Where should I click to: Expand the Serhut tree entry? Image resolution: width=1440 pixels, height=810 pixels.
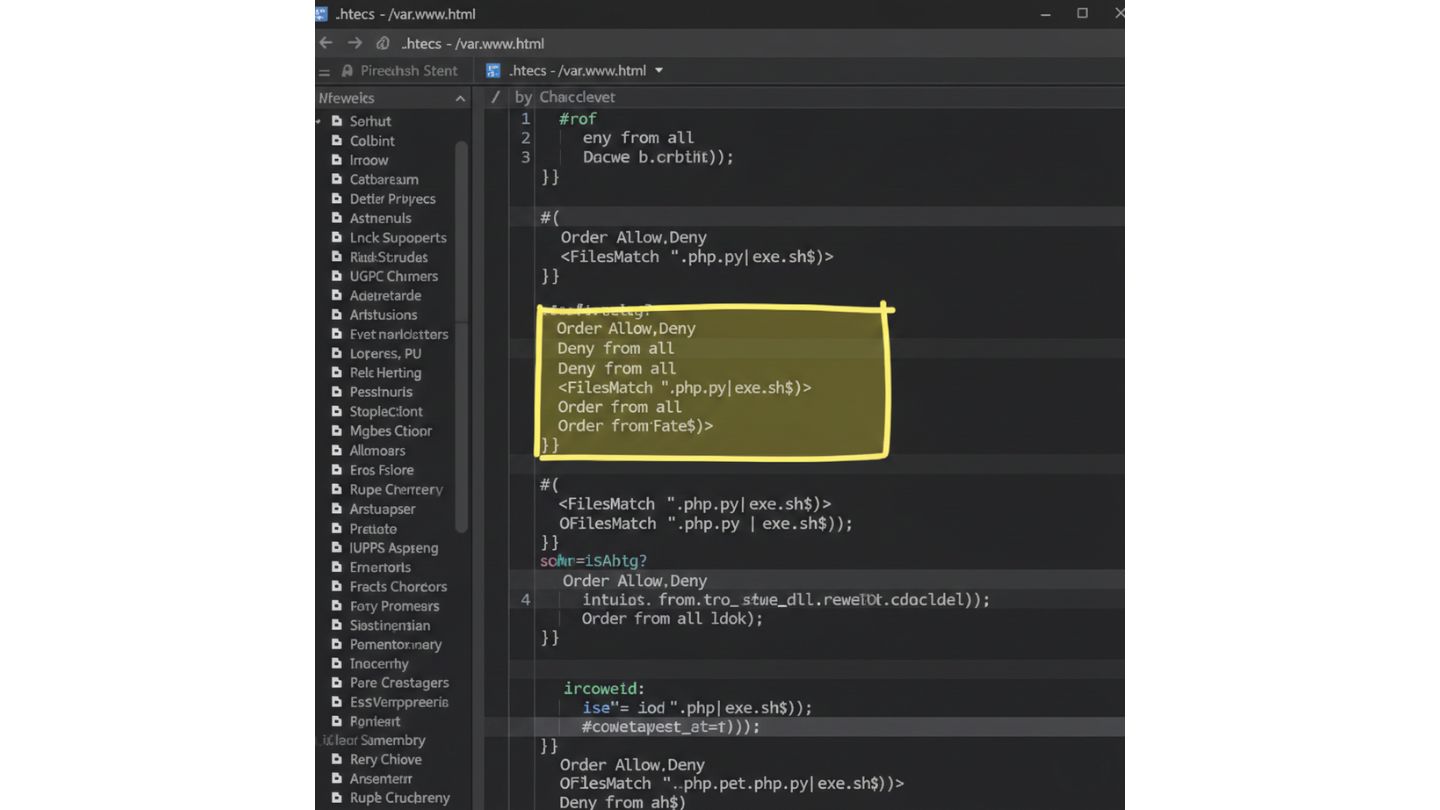point(318,121)
